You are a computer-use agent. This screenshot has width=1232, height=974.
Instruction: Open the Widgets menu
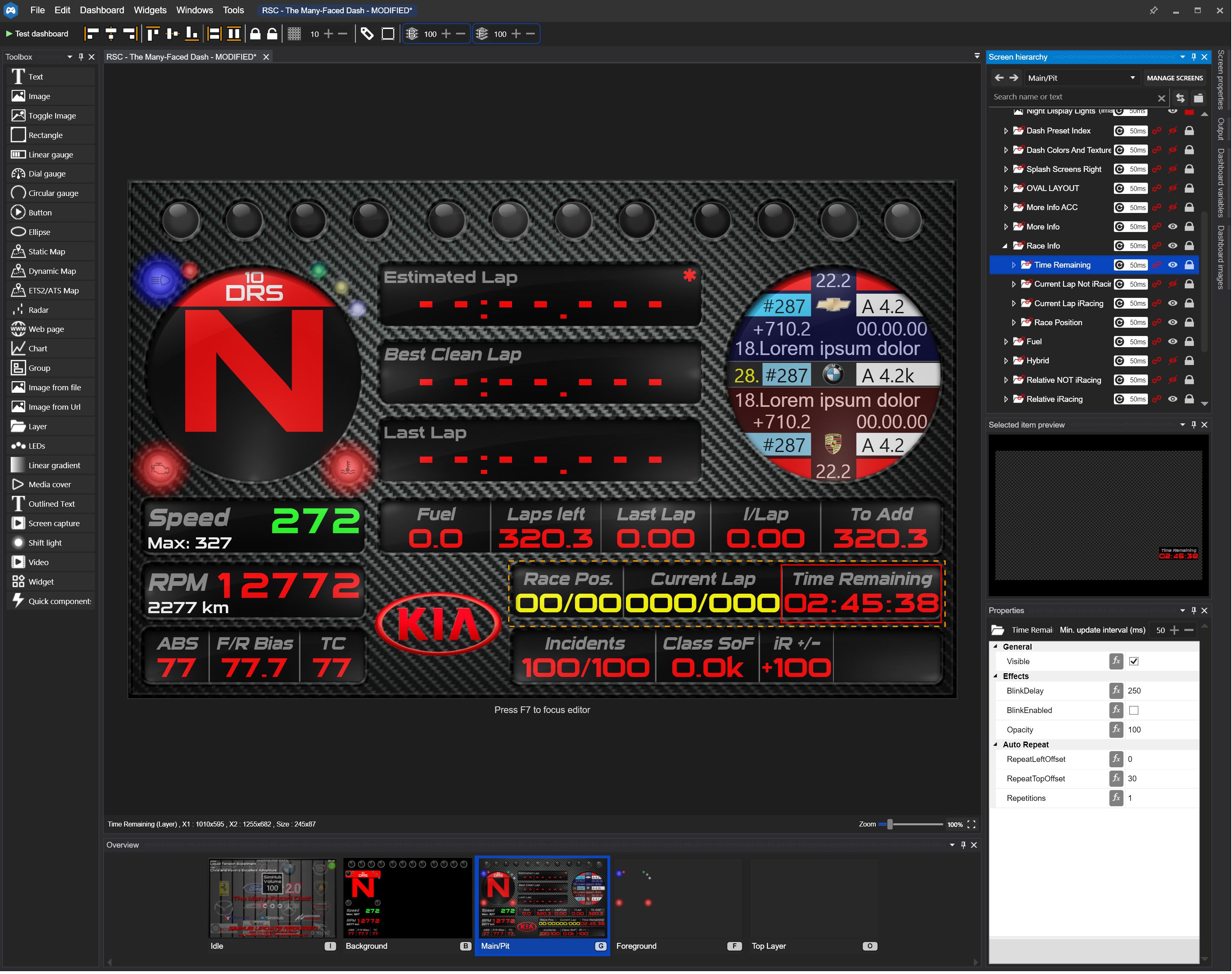[150, 10]
